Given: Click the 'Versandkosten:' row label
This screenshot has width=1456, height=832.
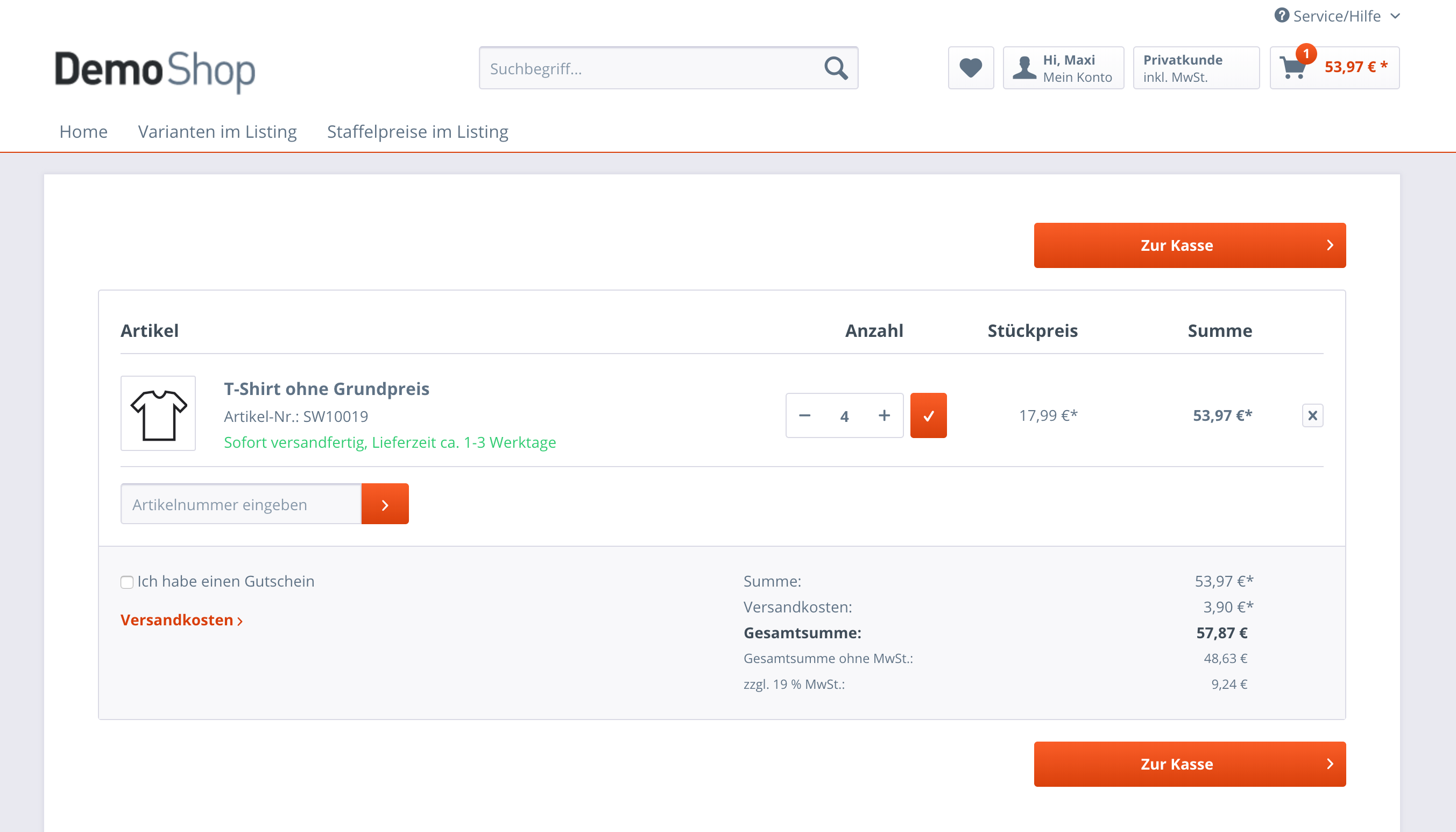Looking at the screenshot, I should [797, 607].
